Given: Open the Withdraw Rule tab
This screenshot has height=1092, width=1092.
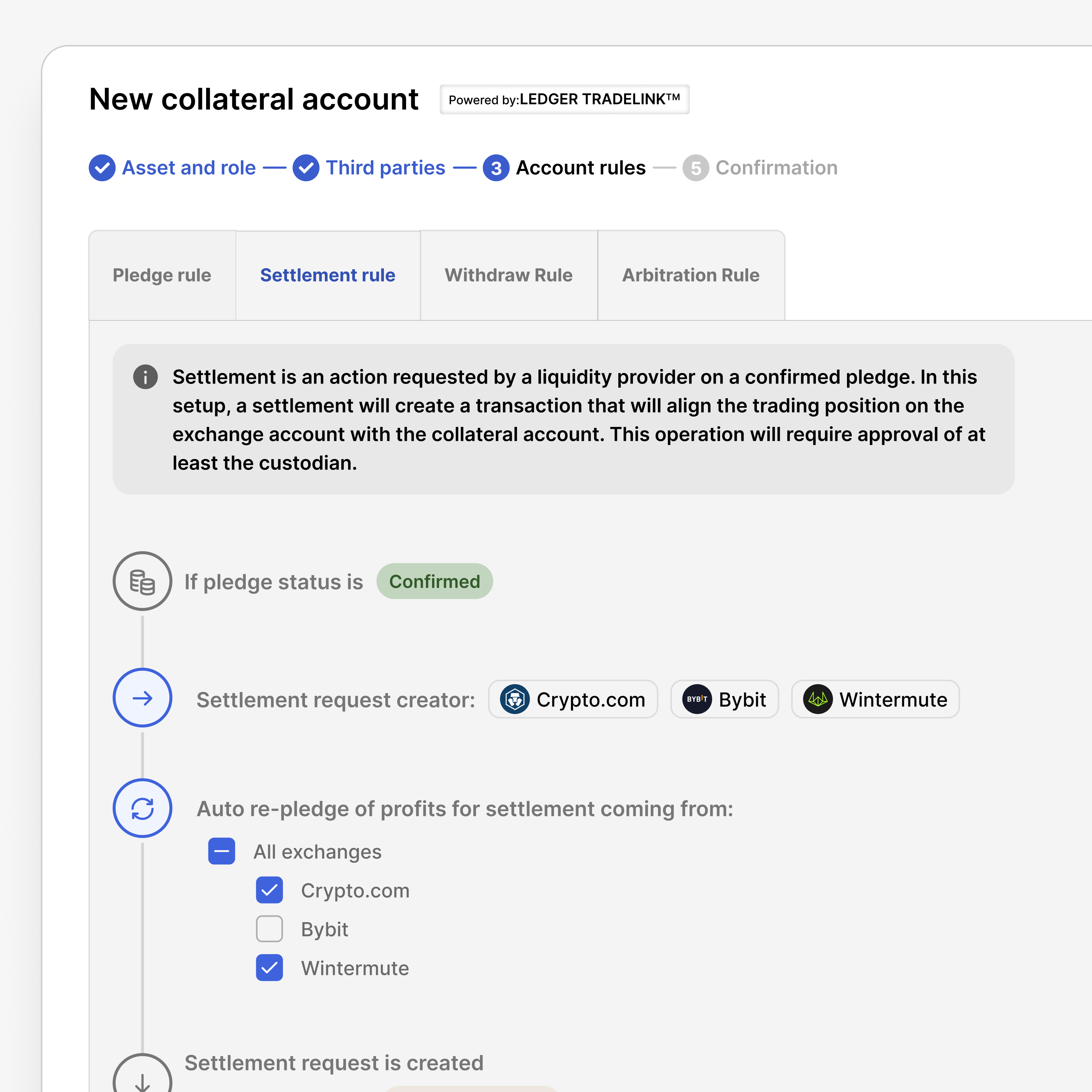Looking at the screenshot, I should click(509, 275).
